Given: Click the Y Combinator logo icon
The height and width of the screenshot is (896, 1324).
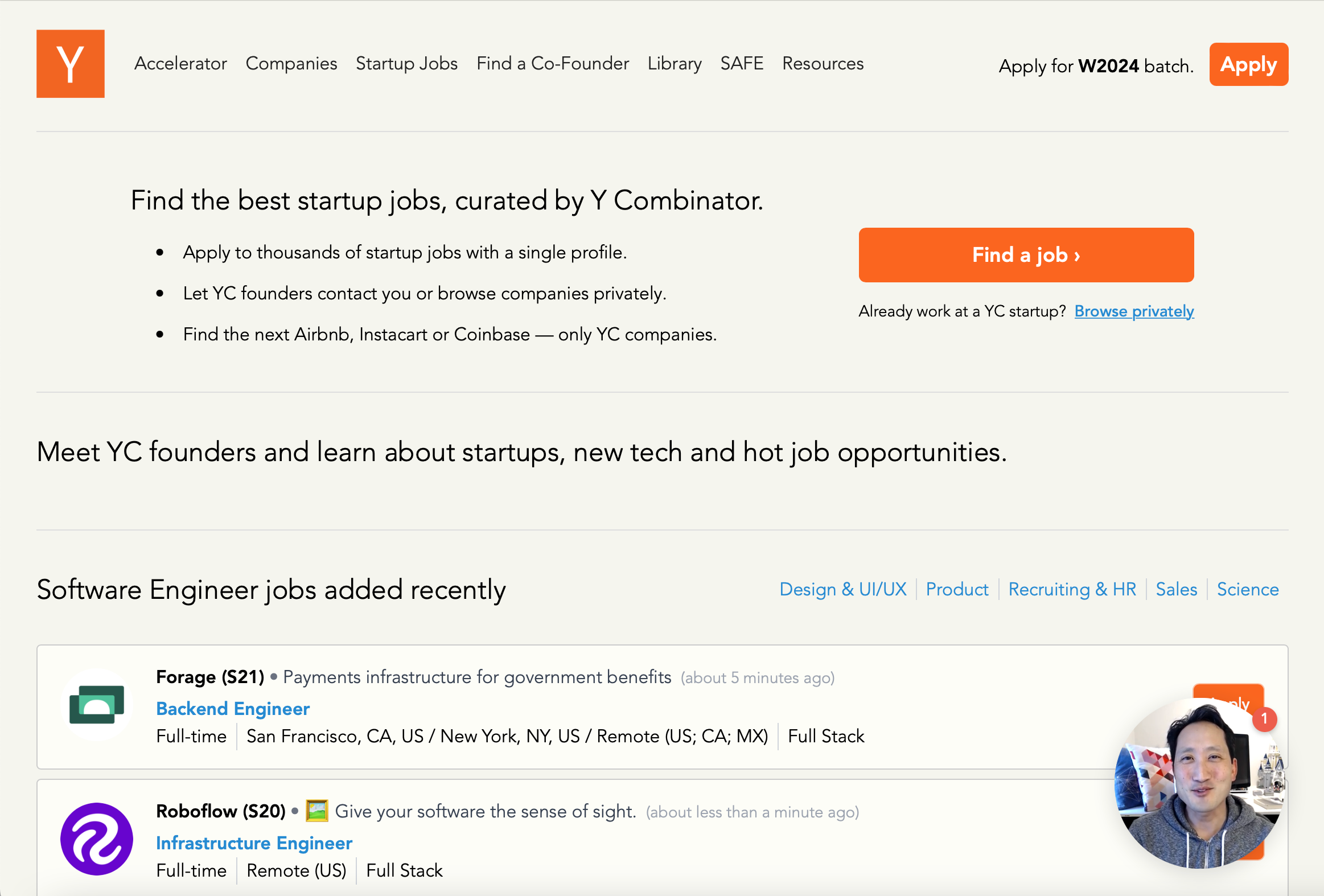Looking at the screenshot, I should coord(71,63).
